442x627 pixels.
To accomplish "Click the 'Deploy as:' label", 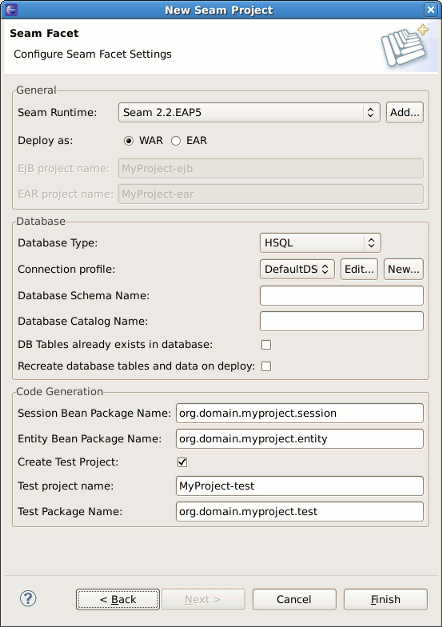I will pos(45,141).
